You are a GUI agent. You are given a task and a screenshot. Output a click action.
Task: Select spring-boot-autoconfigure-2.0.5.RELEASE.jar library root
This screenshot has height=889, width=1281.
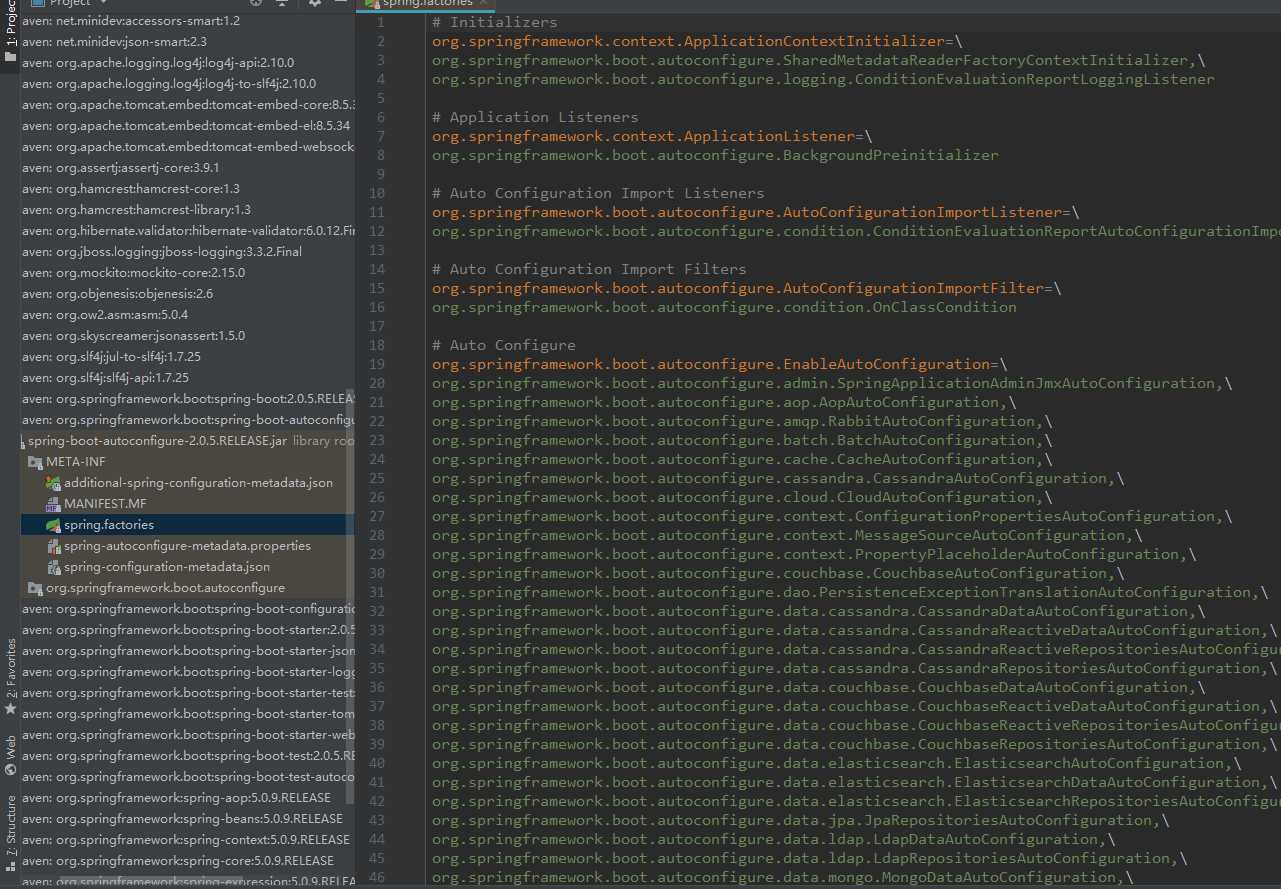[157, 441]
